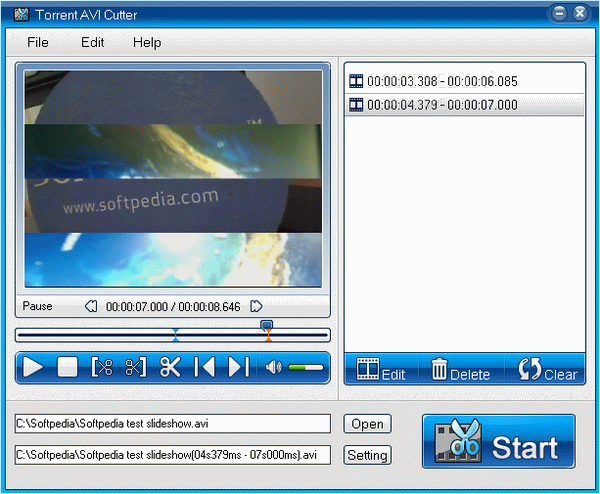Jump to next frame
This screenshot has height=494, width=600.
tap(238, 367)
